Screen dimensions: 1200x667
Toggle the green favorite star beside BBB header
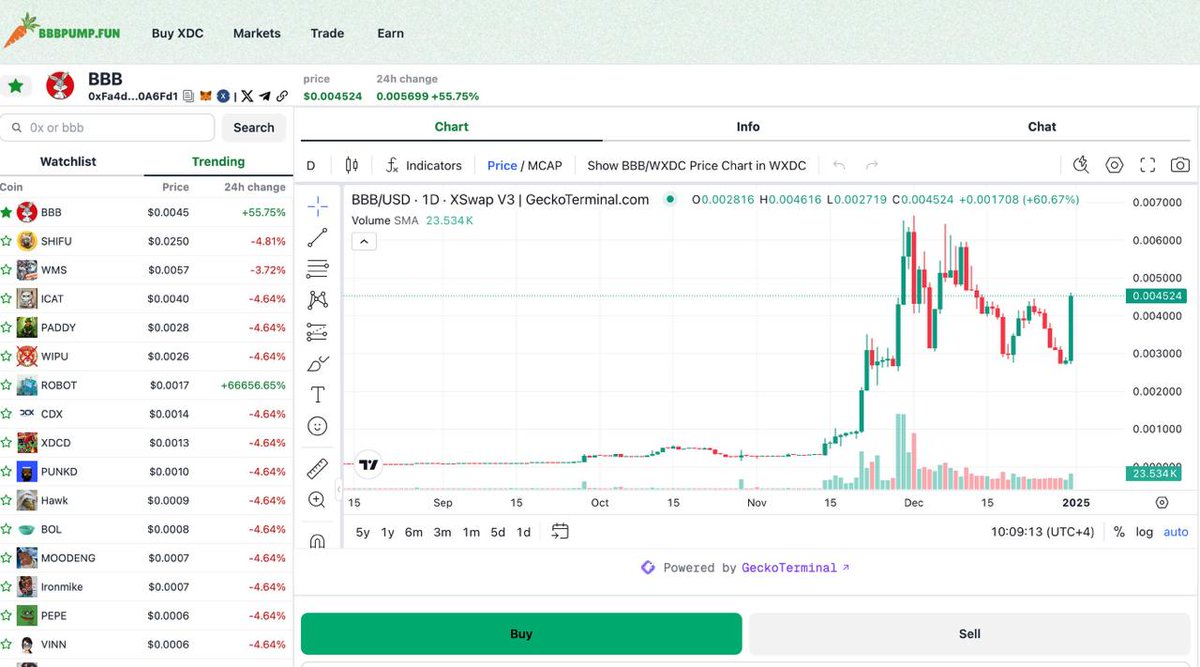pyautogui.click(x=16, y=86)
